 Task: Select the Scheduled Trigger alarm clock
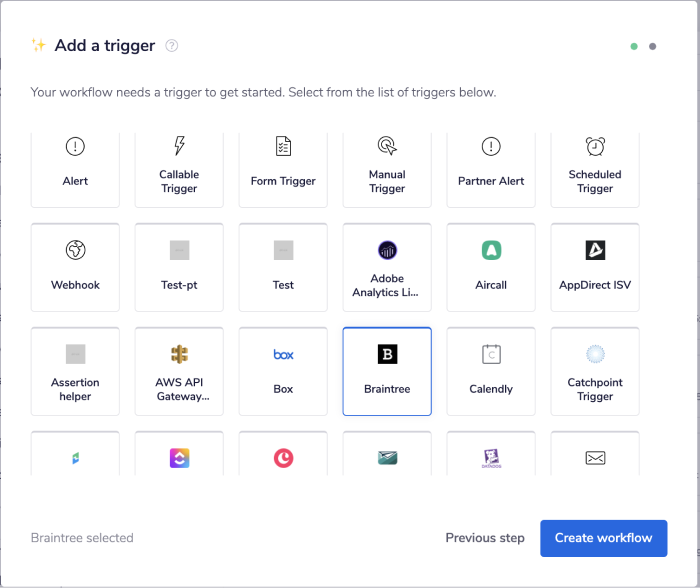pos(595,147)
